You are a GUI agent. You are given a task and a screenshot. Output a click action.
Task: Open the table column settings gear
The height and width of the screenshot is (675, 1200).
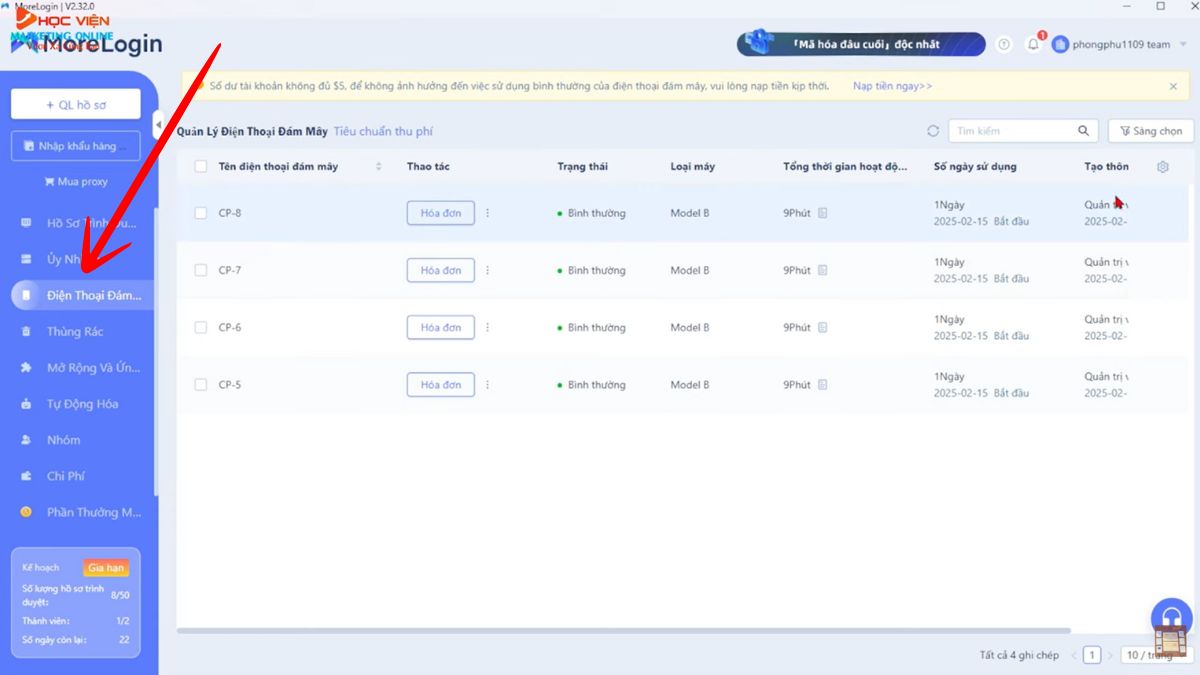pos(1163,167)
